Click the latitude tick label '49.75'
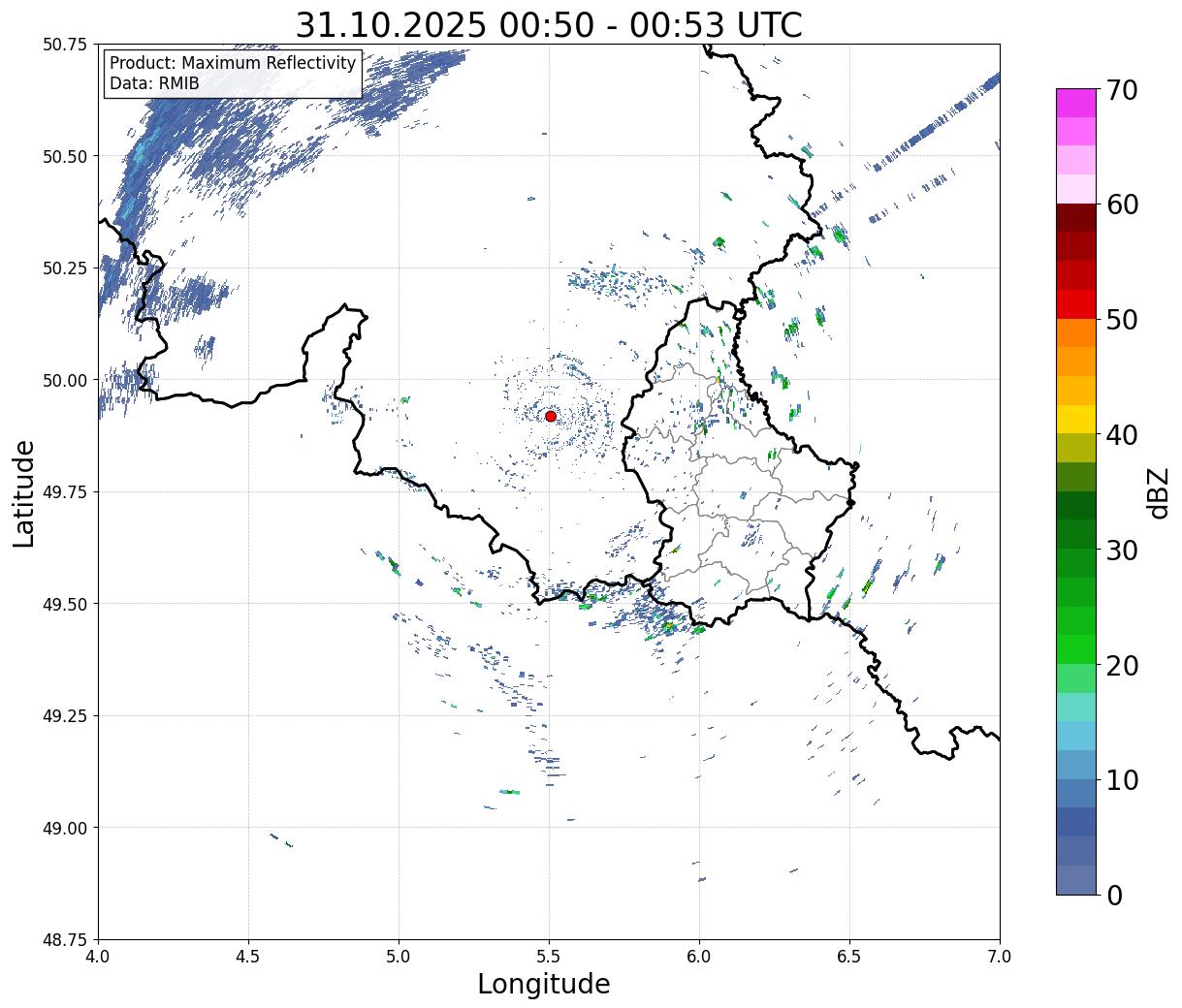Viewport: 1182px width, 1008px height. point(65,492)
